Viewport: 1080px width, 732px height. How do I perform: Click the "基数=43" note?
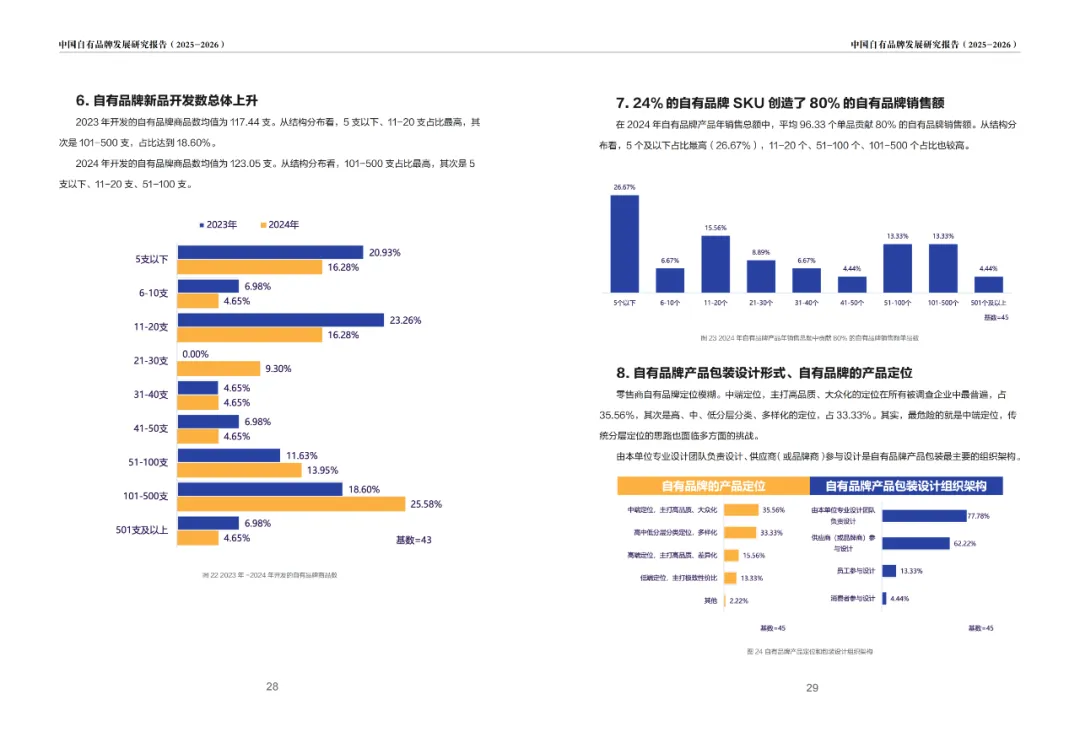413,540
